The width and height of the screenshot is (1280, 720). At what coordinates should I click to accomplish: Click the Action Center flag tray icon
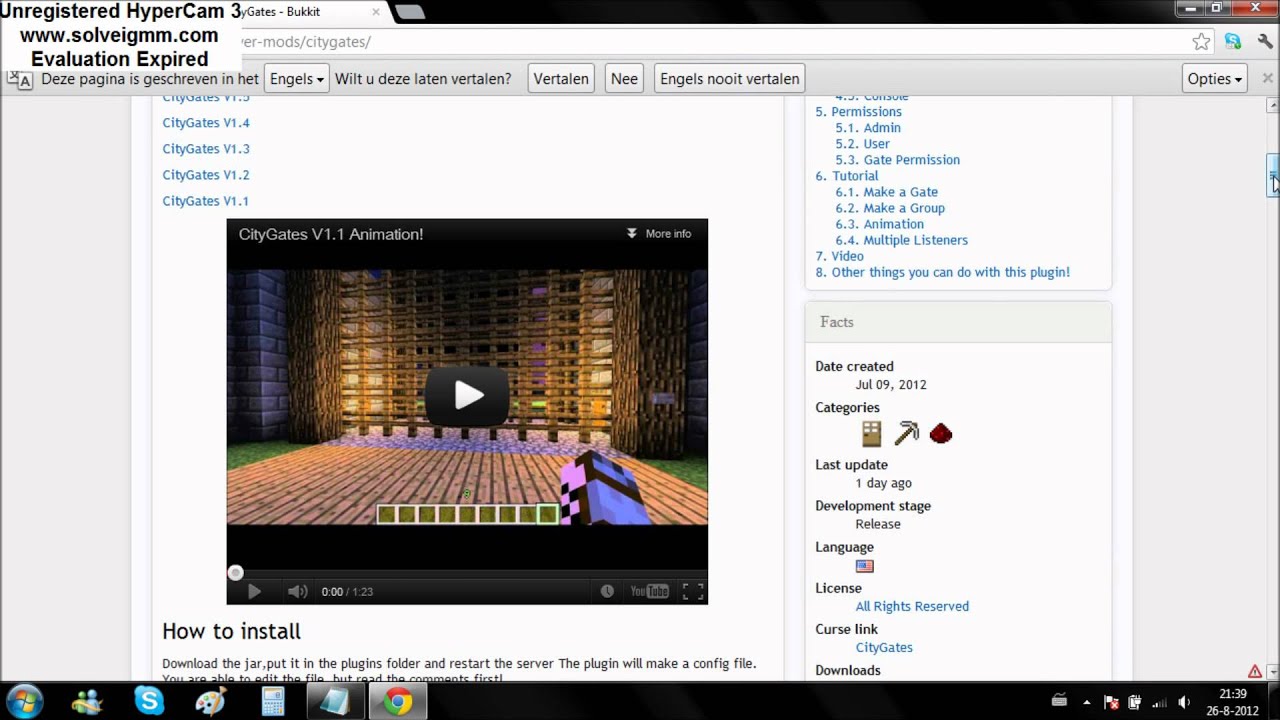point(1111,702)
